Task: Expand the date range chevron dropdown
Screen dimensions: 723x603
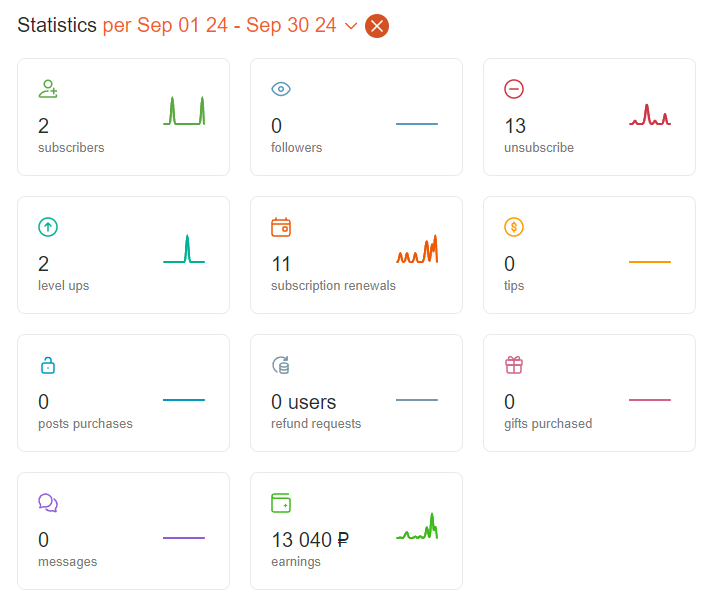Action: click(351, 26)
